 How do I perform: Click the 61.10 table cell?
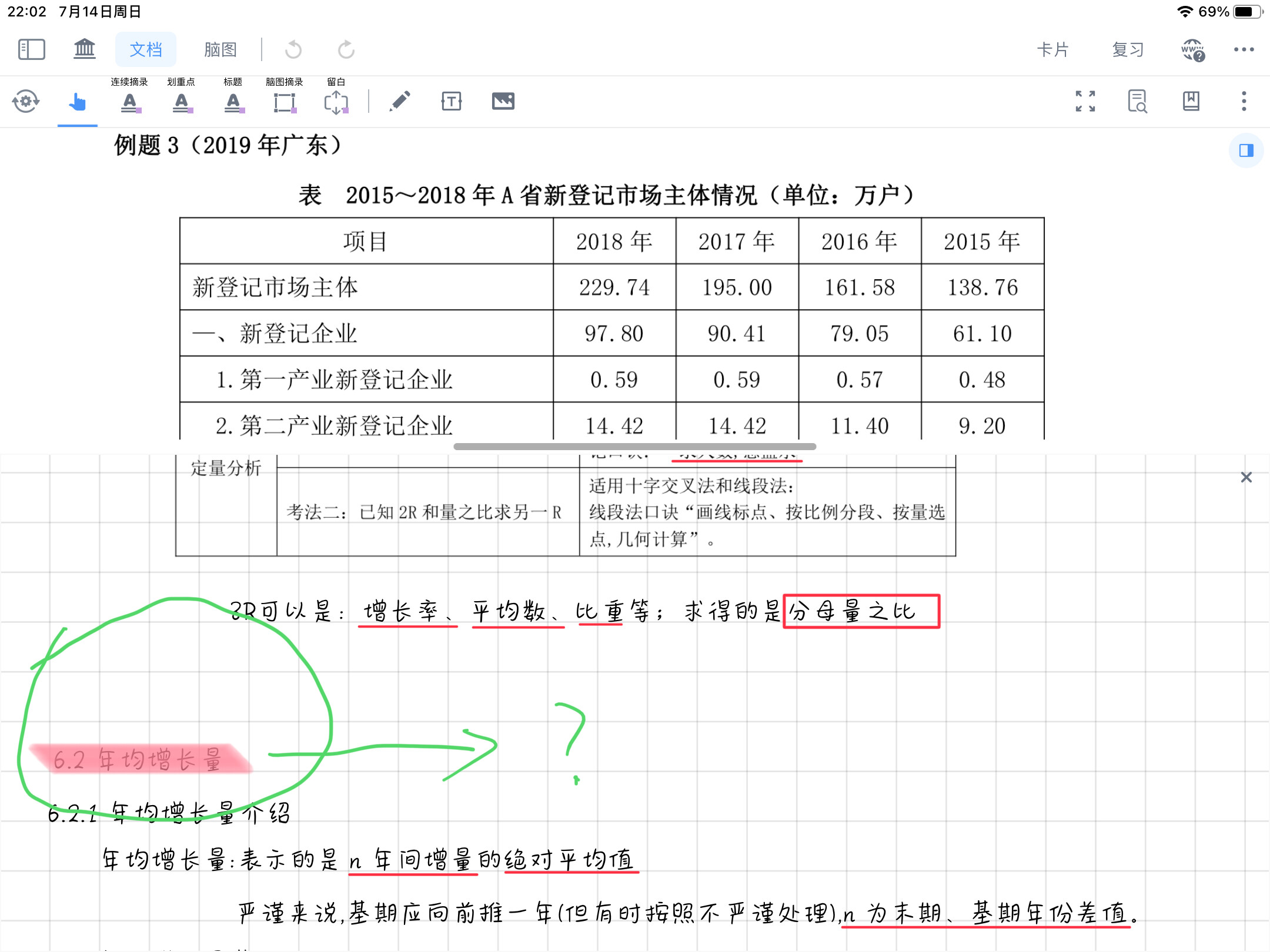982,333
